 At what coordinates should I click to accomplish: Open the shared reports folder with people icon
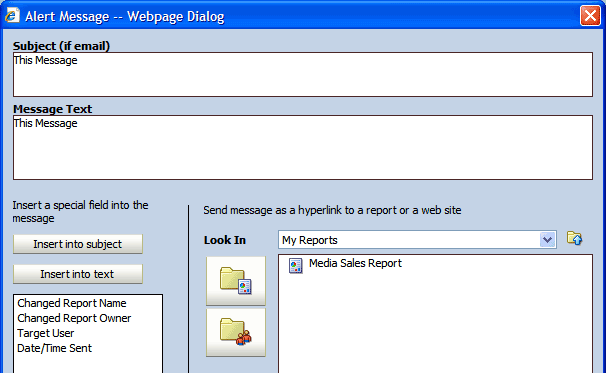(x=236, y=332)
